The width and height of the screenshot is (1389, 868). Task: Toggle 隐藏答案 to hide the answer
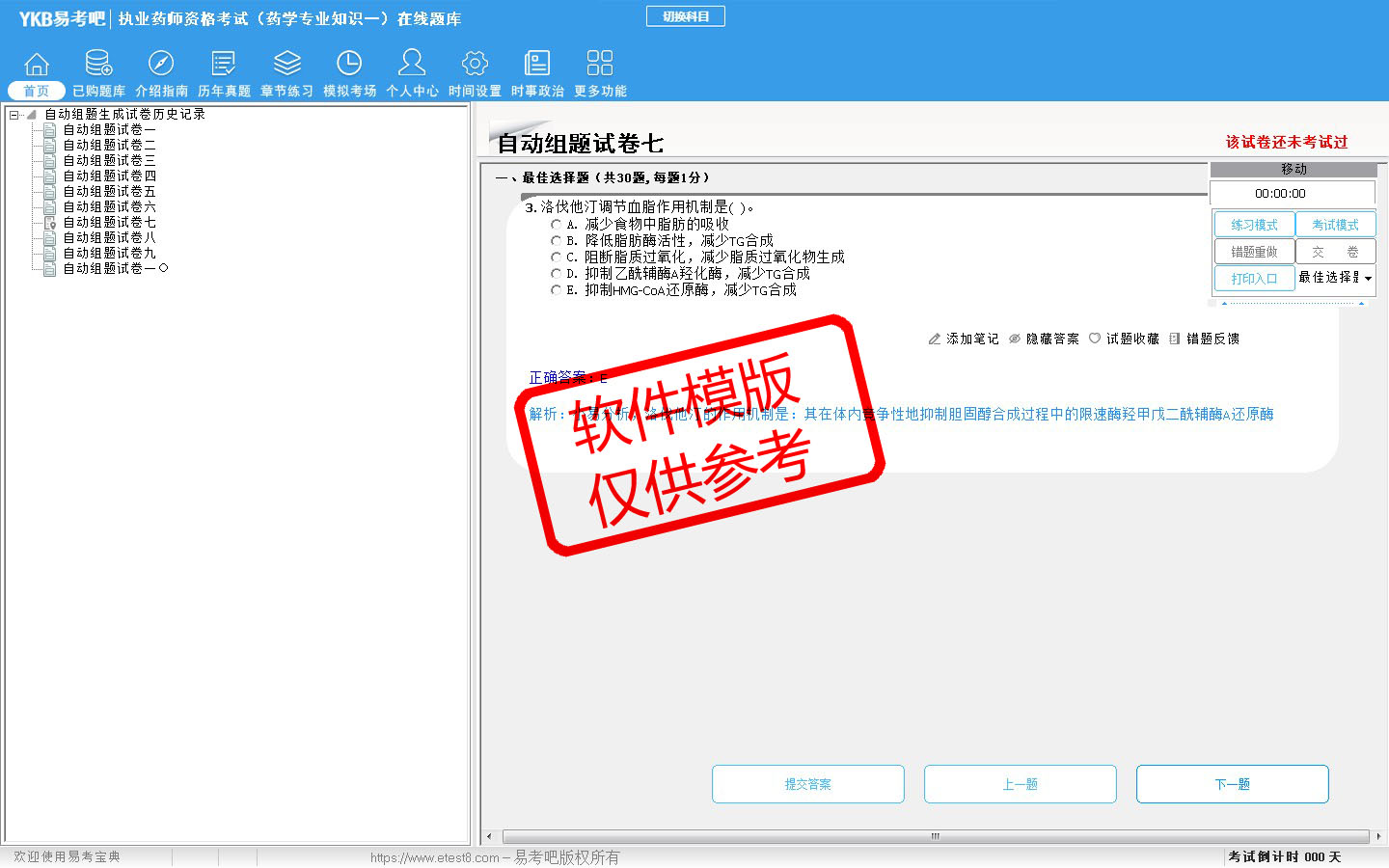coord(1044,339)
